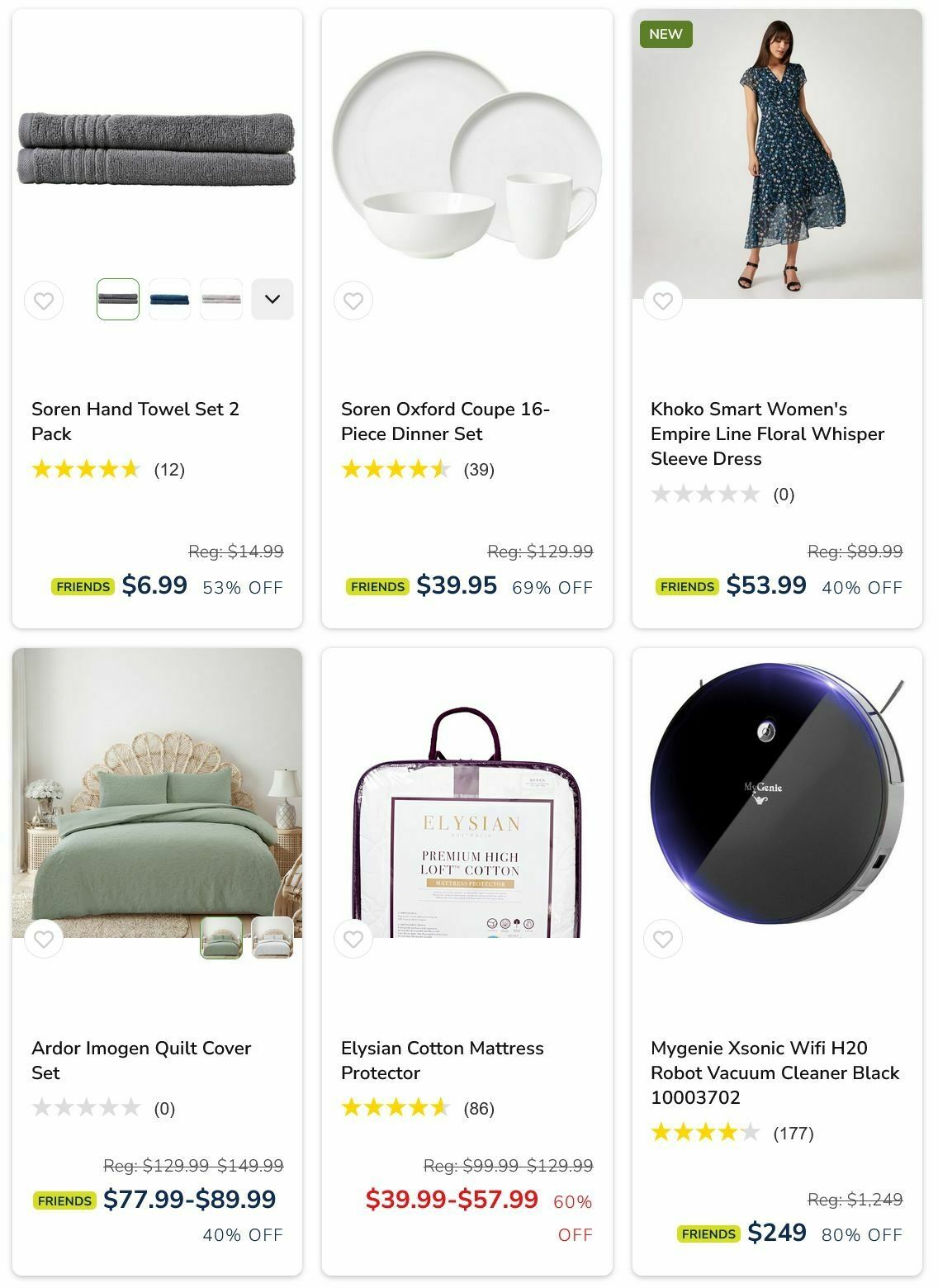Pick the light pink towel swatch

[x=221, y=299]
